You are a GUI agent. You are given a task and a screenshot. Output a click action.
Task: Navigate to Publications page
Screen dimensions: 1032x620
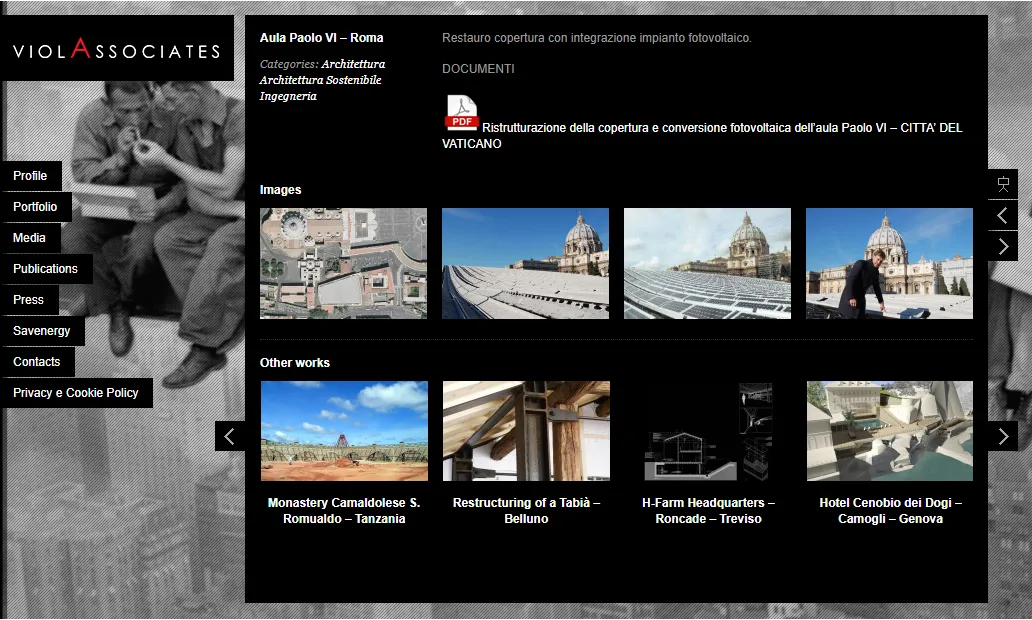pyautogui.click(x=45, y=269)
